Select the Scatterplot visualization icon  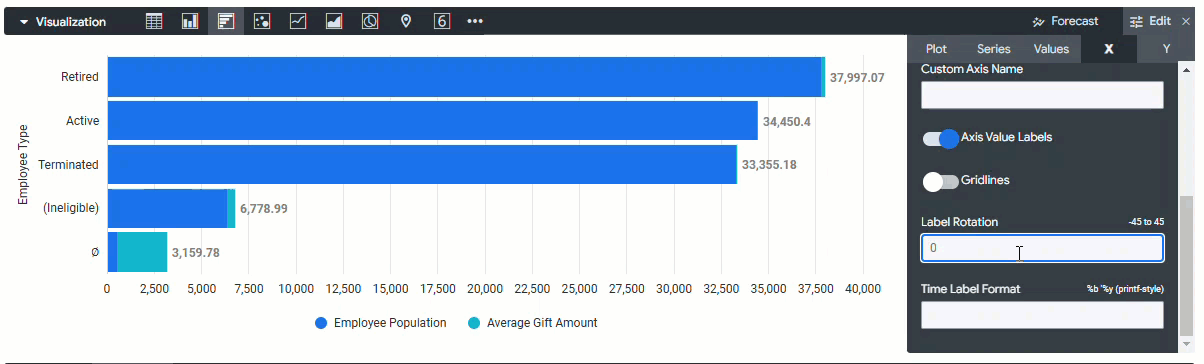coord(262,21)
